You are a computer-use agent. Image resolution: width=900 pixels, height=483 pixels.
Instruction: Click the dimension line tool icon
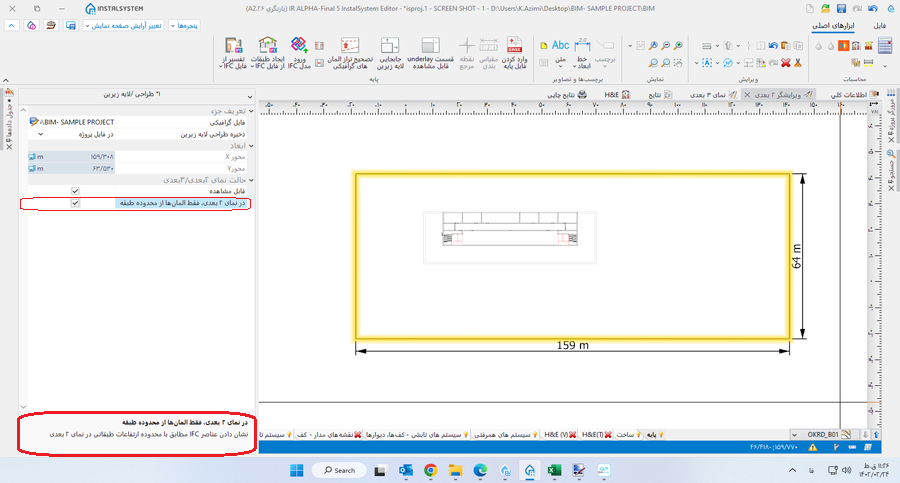(582, 48)
